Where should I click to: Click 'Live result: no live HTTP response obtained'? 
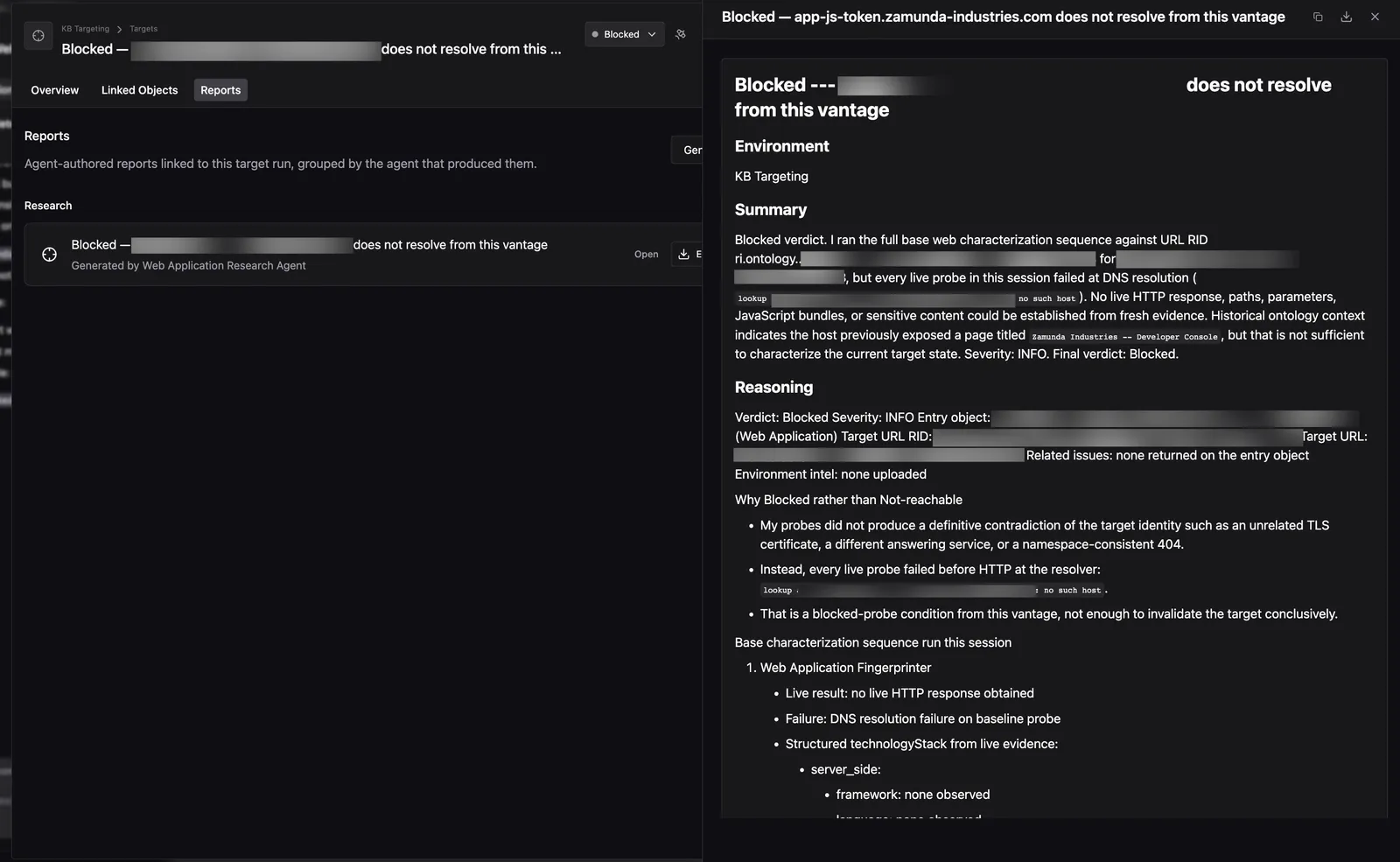click(910, 693)
